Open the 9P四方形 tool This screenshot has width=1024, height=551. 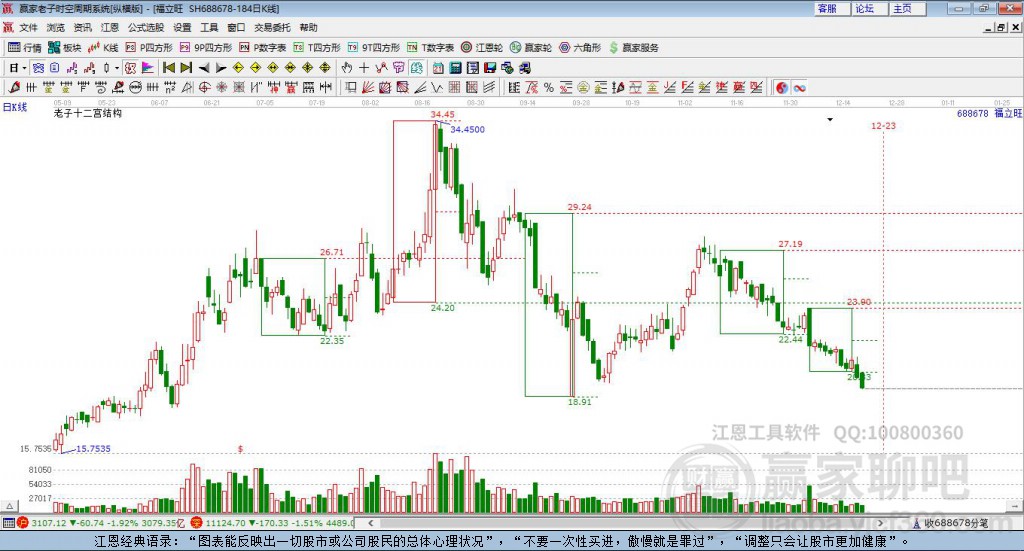[206, 48]
